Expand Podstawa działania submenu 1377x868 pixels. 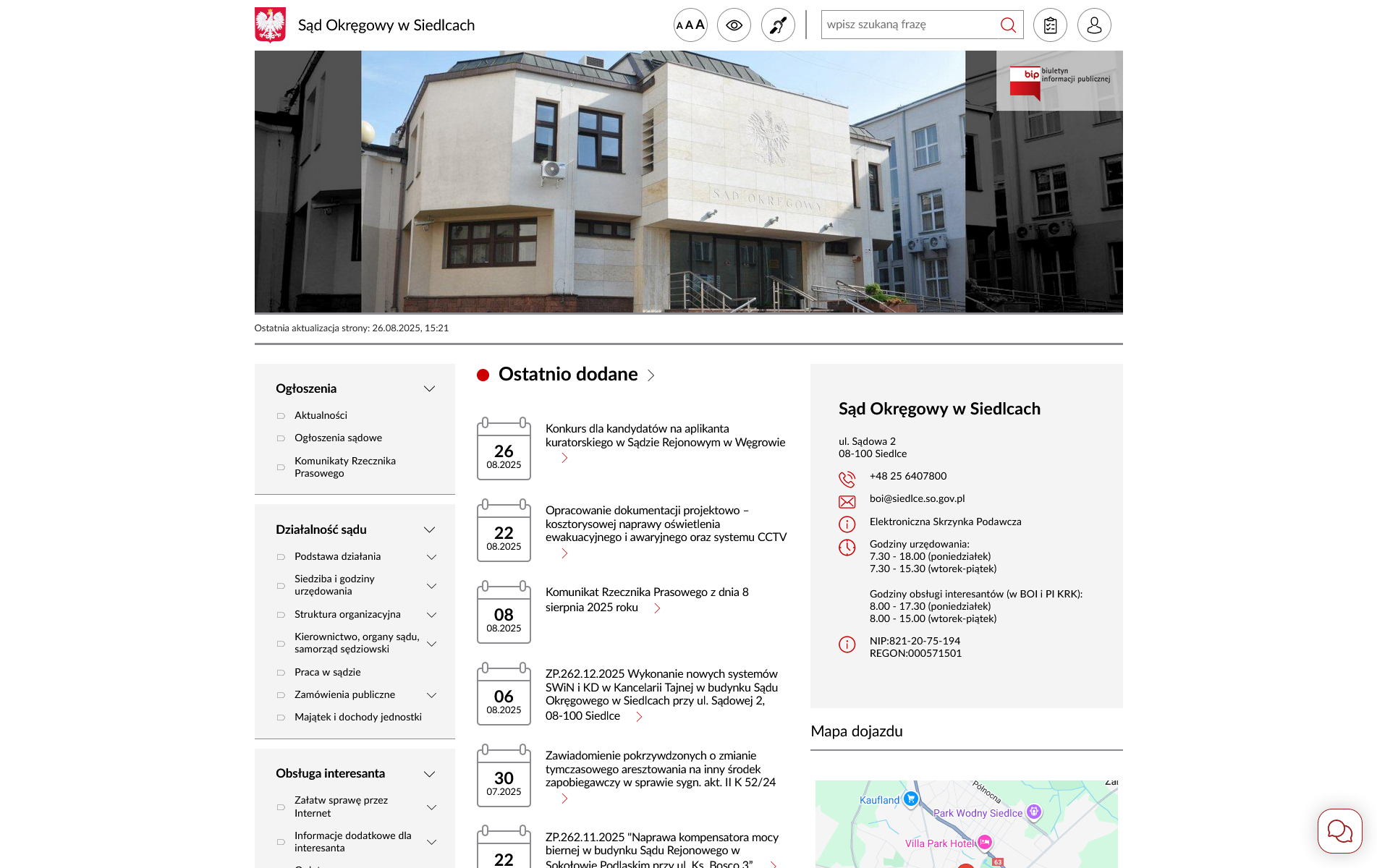click(431, 557)
